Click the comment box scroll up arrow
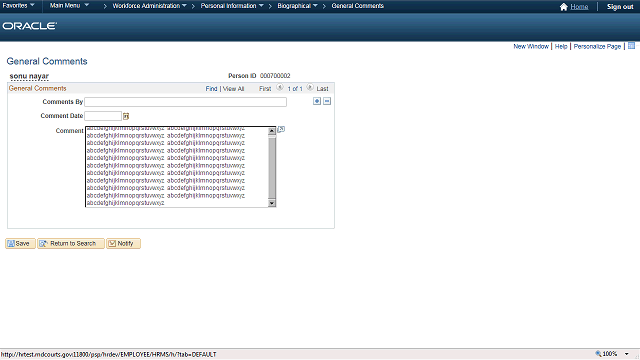 272,131
